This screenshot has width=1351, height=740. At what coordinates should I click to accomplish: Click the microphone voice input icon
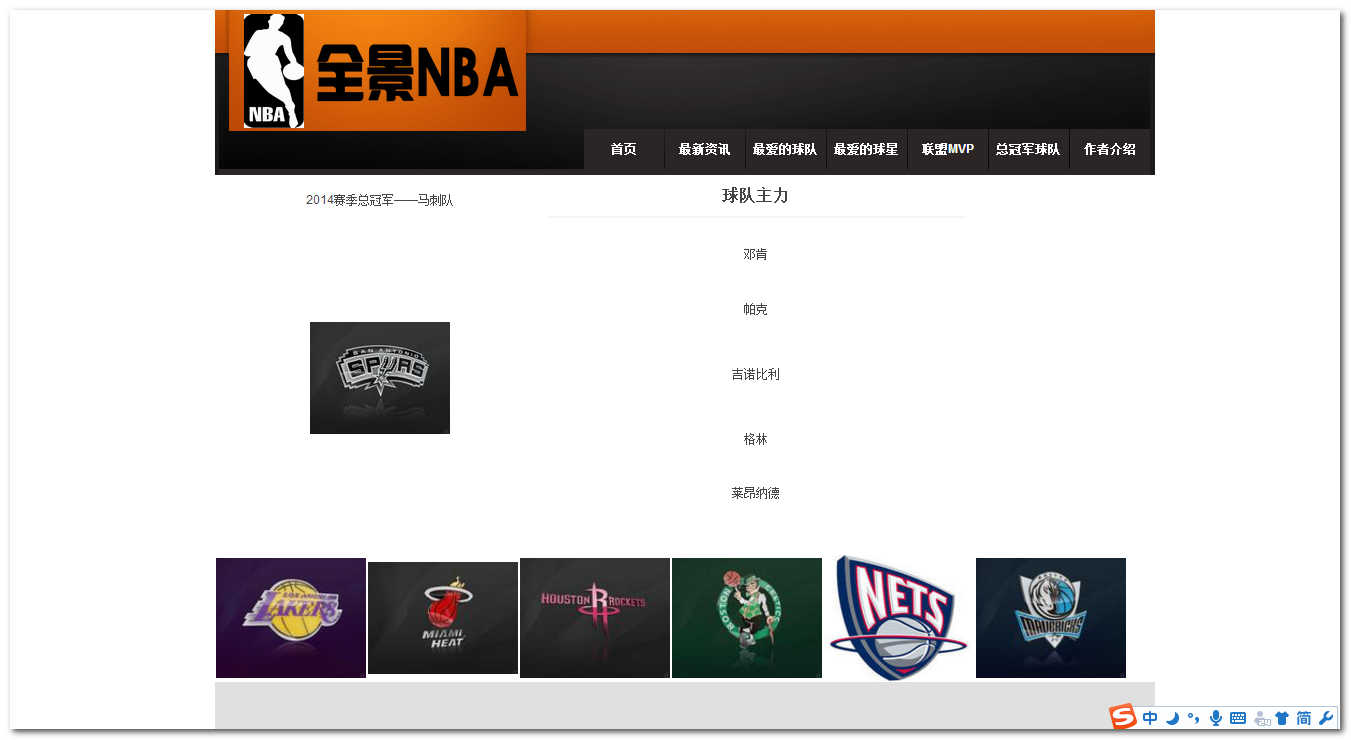1216,718
